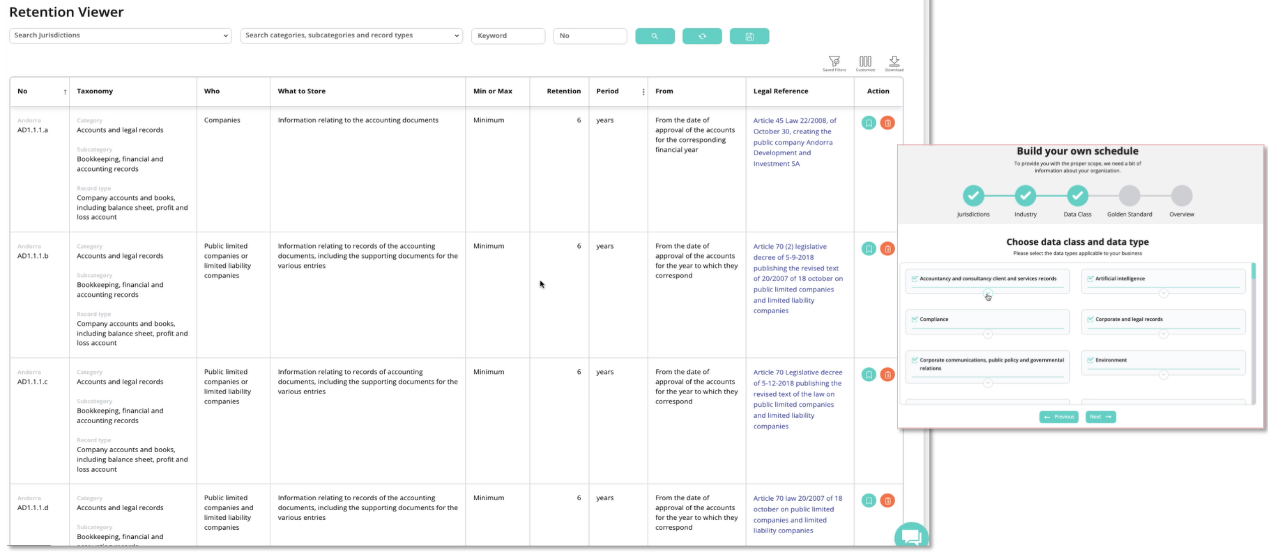Click the teal save filter button
The width and height of the screenshot is (1268, 553).
click(749, 36)
